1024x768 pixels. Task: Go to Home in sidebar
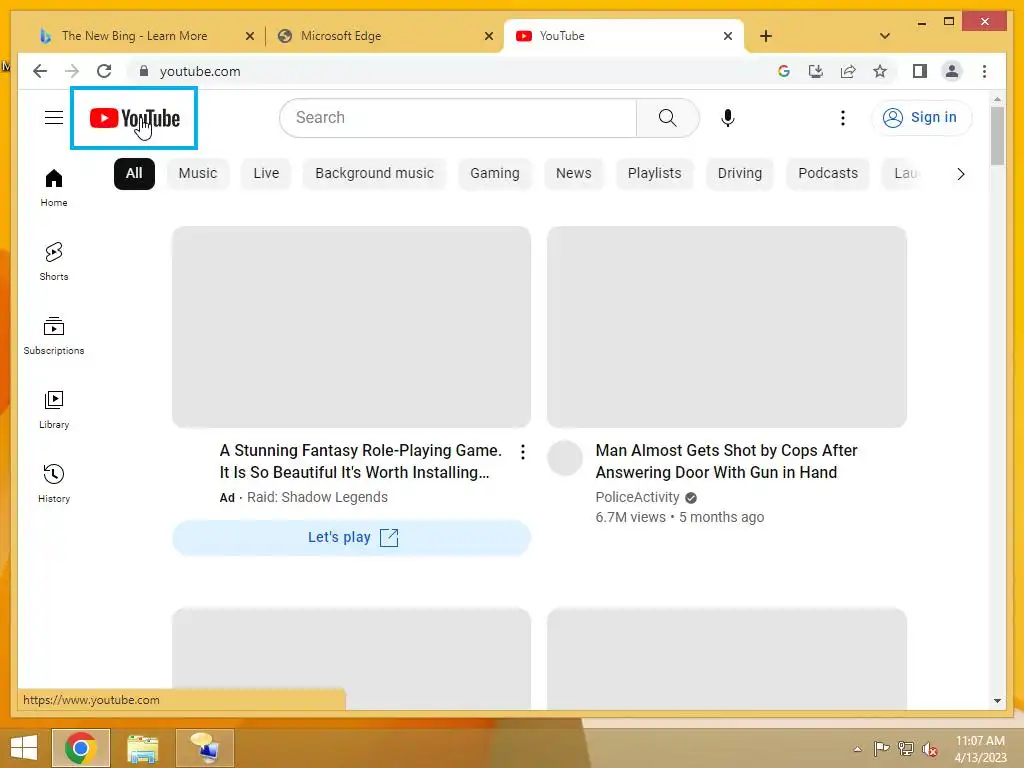(54, 187)
